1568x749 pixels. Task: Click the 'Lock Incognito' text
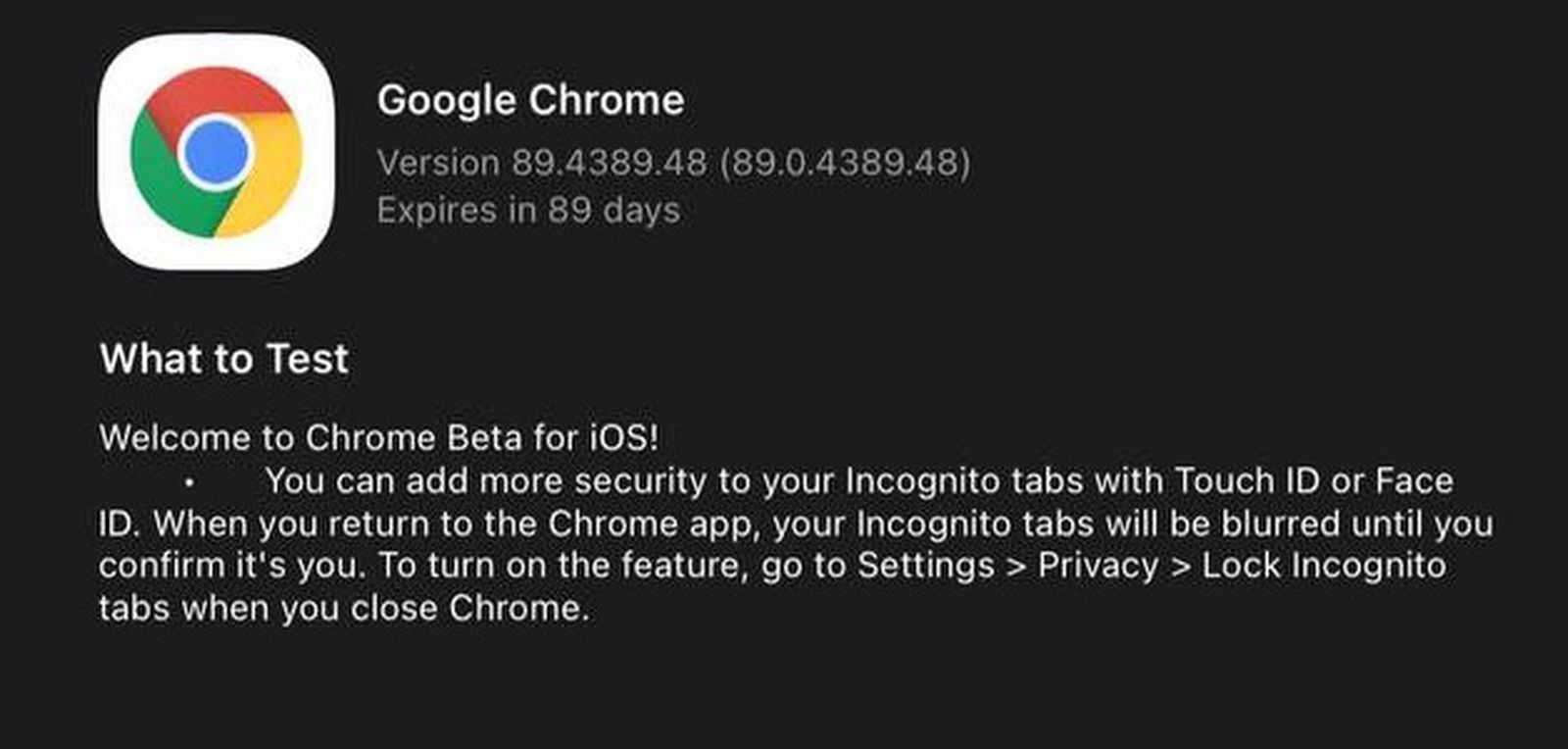coord(1324,566)
